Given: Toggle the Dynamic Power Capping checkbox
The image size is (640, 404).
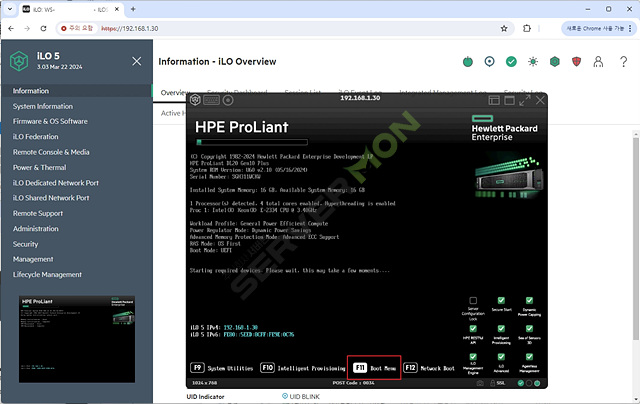Looking at the screenshot, I should (x=529, y=301).
